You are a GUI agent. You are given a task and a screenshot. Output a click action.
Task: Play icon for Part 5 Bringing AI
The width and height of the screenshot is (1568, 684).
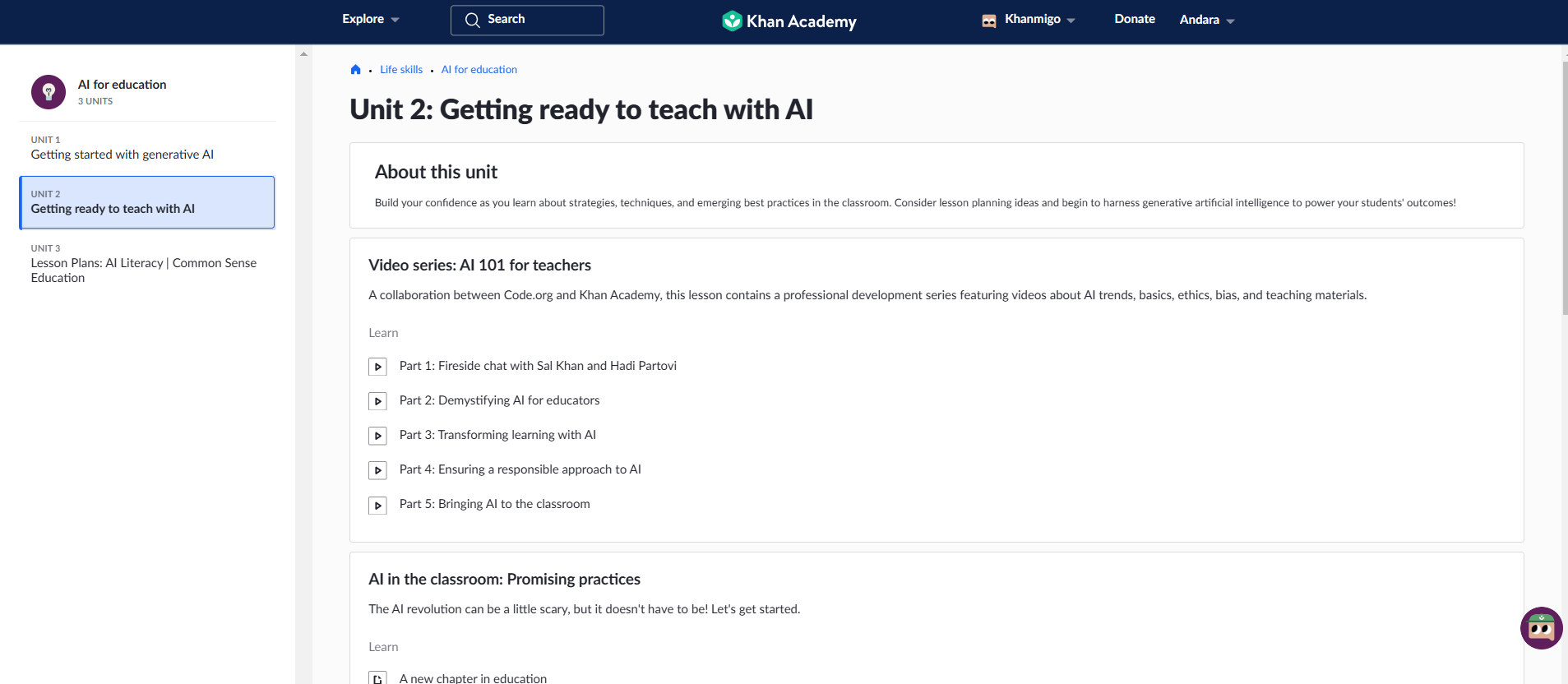click(377, 506)
